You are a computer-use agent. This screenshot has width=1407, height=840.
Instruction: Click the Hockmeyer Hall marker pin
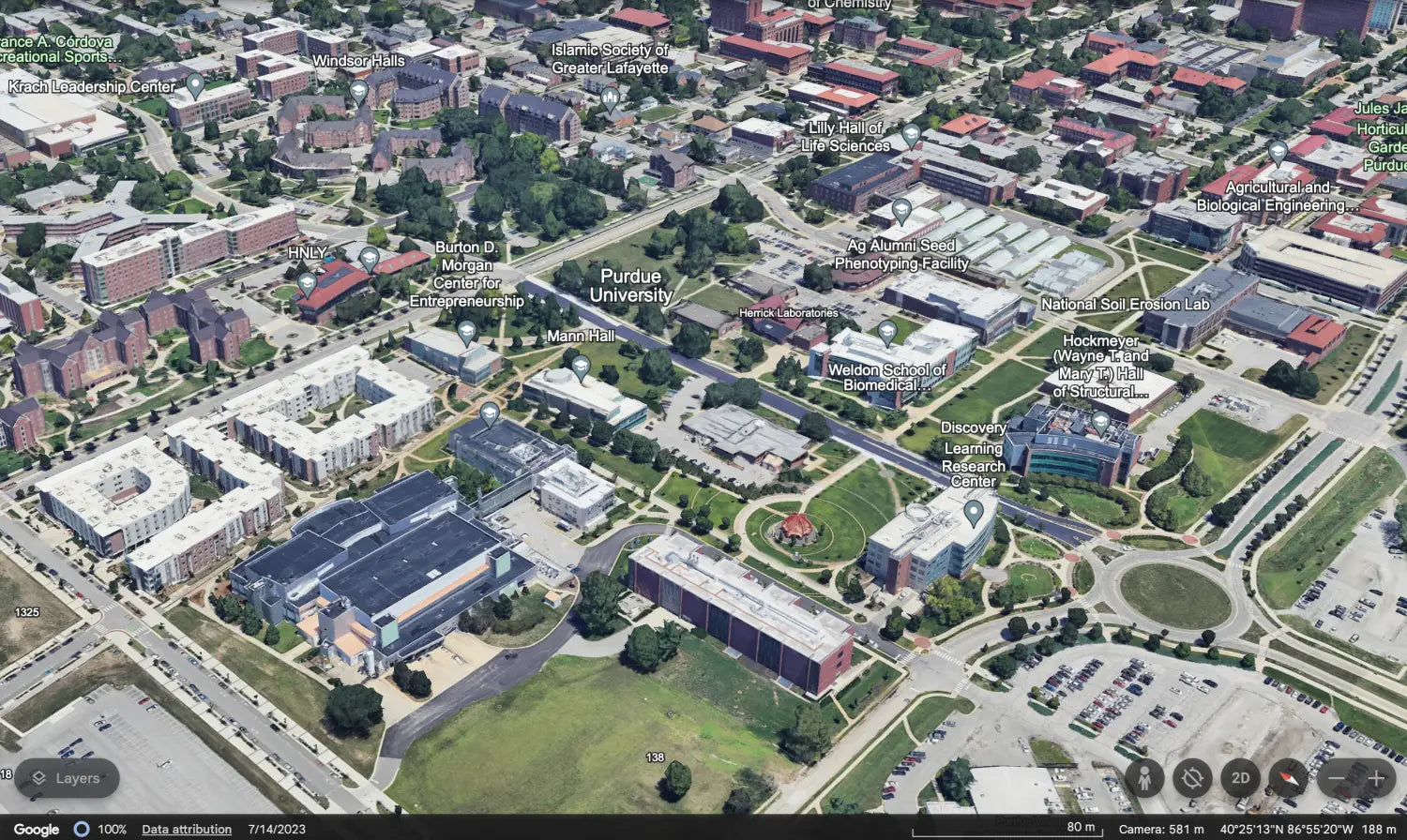click(1100, 423)
